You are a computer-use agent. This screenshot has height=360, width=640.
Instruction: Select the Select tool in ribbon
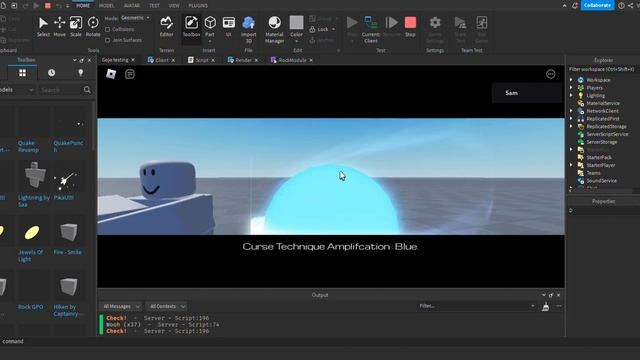43,27
